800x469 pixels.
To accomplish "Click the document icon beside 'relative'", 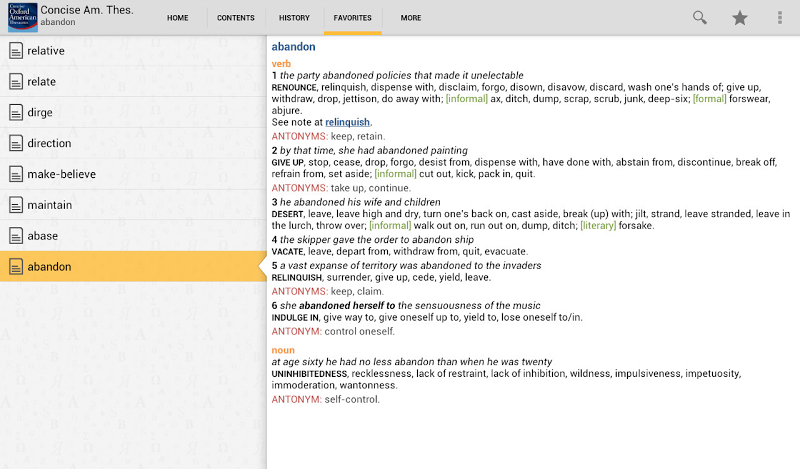I will click(16, 51).
